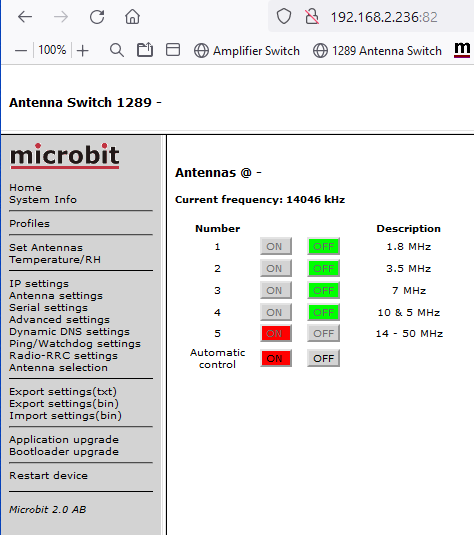Turn ON antenna 4 (10 & 5 MHz)
474x535 pixels.
click(276, 312)
